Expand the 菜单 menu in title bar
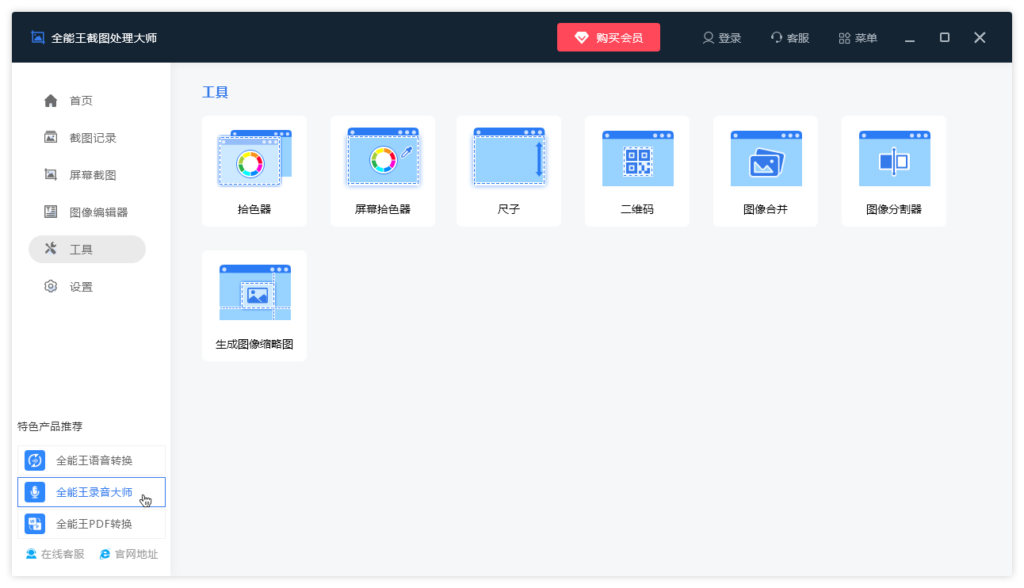Screen dimensions: 1024x588 (858, 38)
